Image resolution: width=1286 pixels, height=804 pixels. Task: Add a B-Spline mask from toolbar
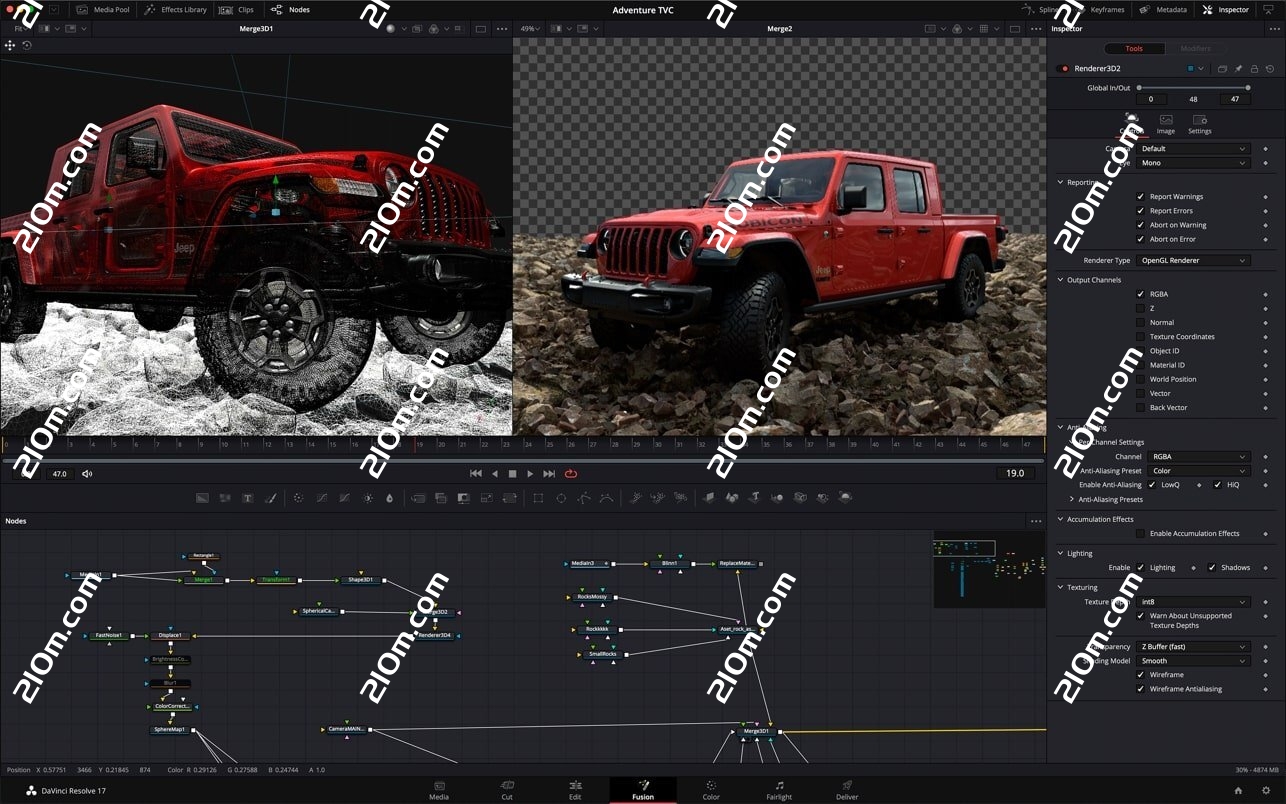click(x=607, y=497)
